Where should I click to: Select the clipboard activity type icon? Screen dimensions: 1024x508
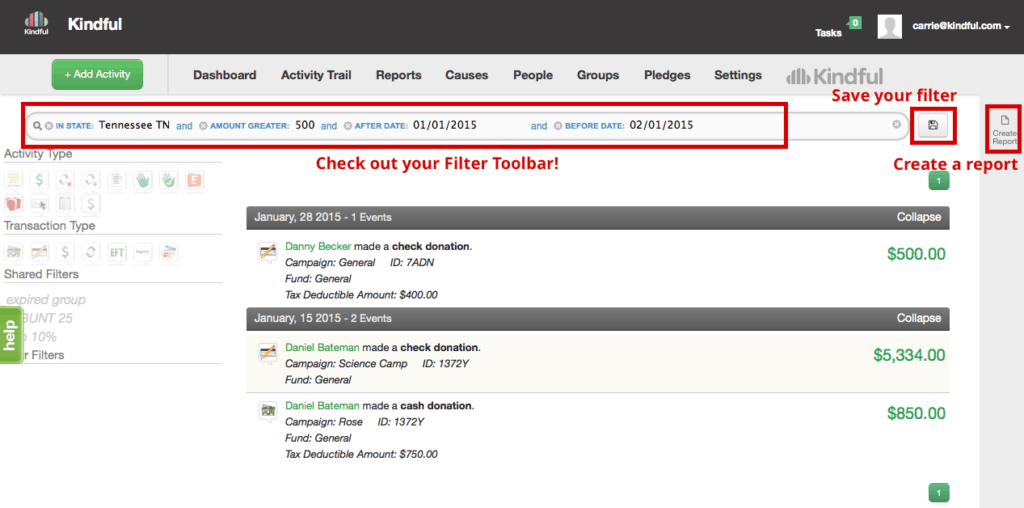coord(65,204)
